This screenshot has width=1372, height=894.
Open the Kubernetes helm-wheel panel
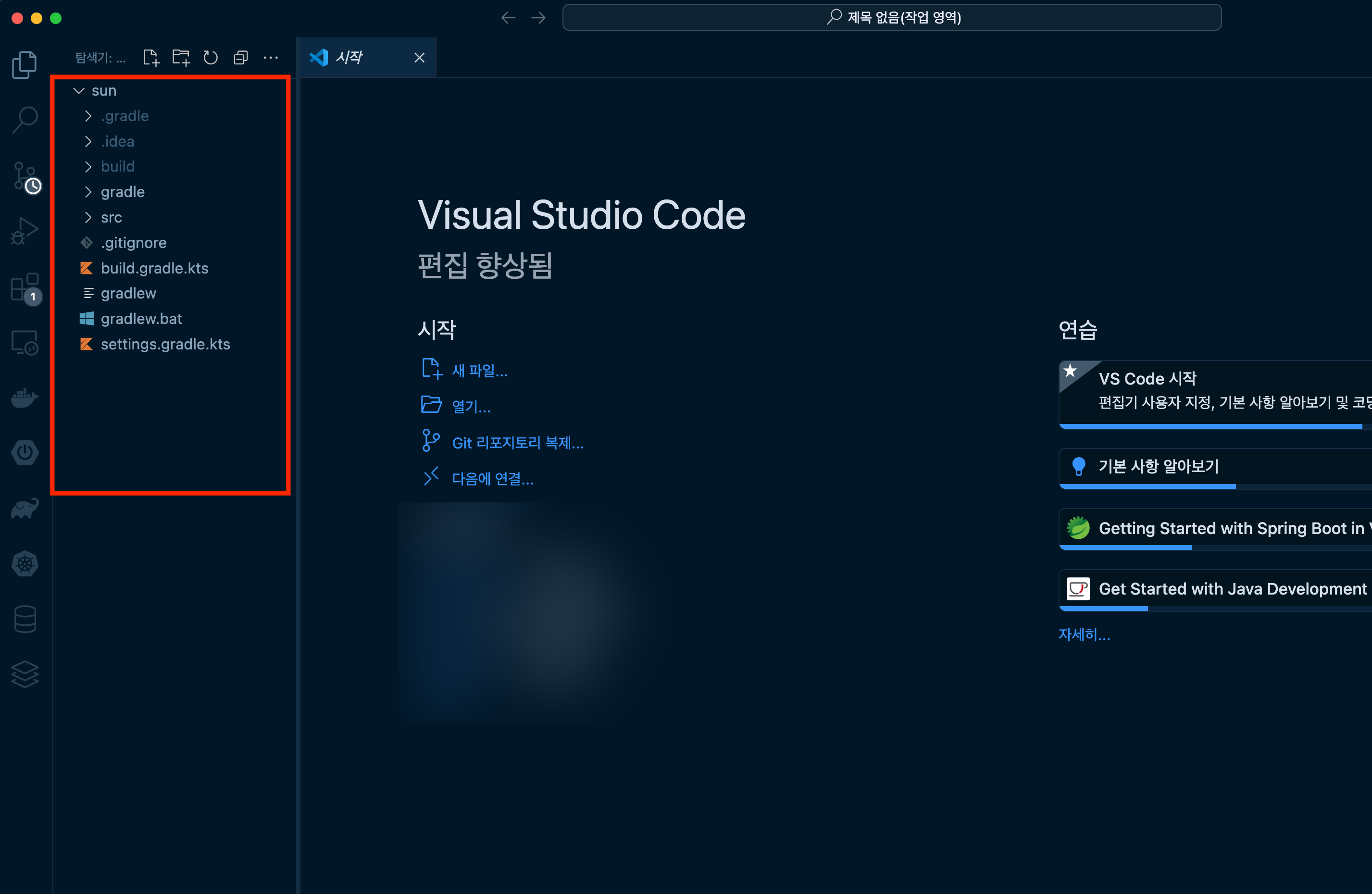coord(25,563)
